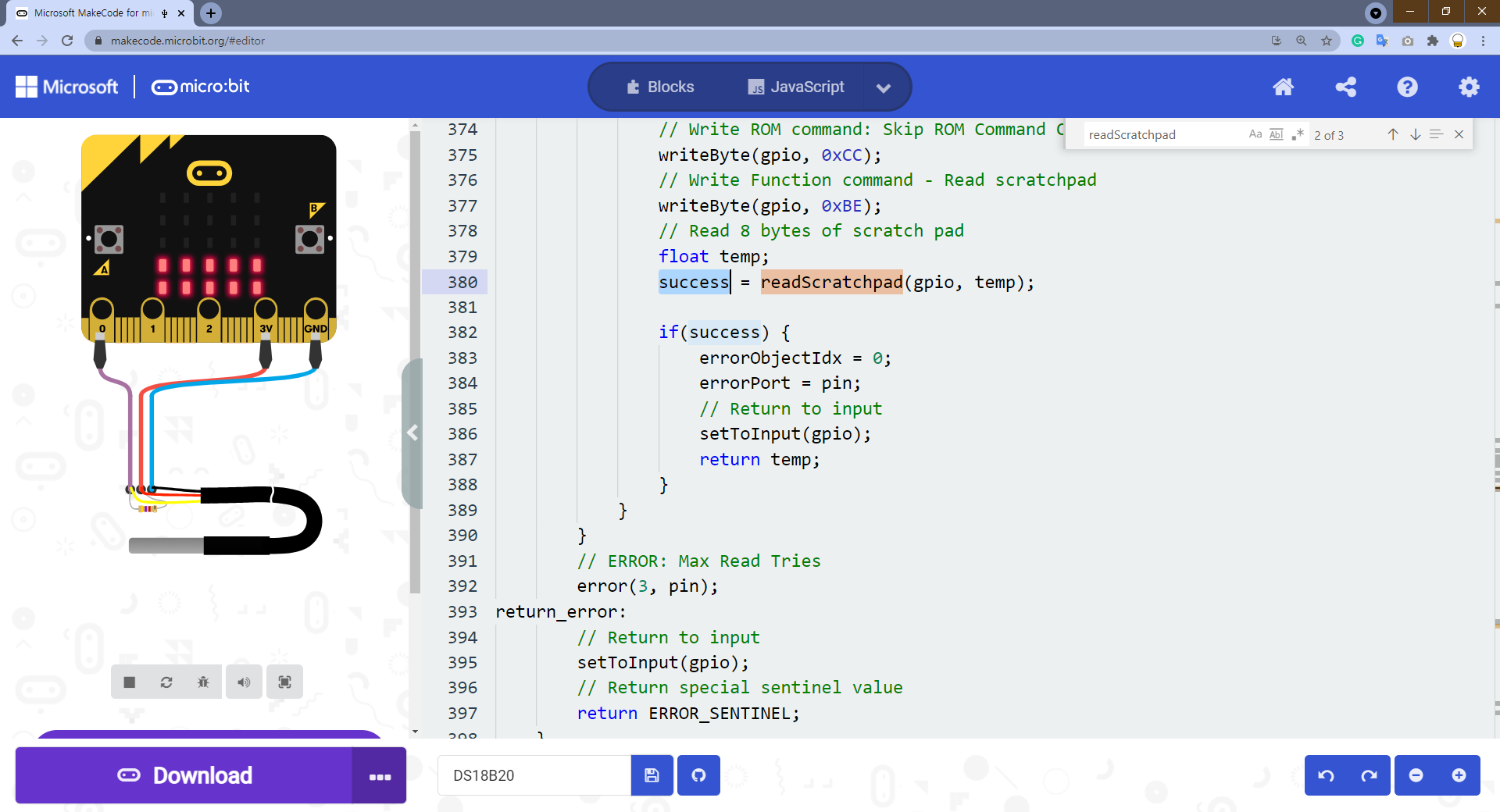Open the help menu
Screen dimensions: 1500x812
point(1407,87)
